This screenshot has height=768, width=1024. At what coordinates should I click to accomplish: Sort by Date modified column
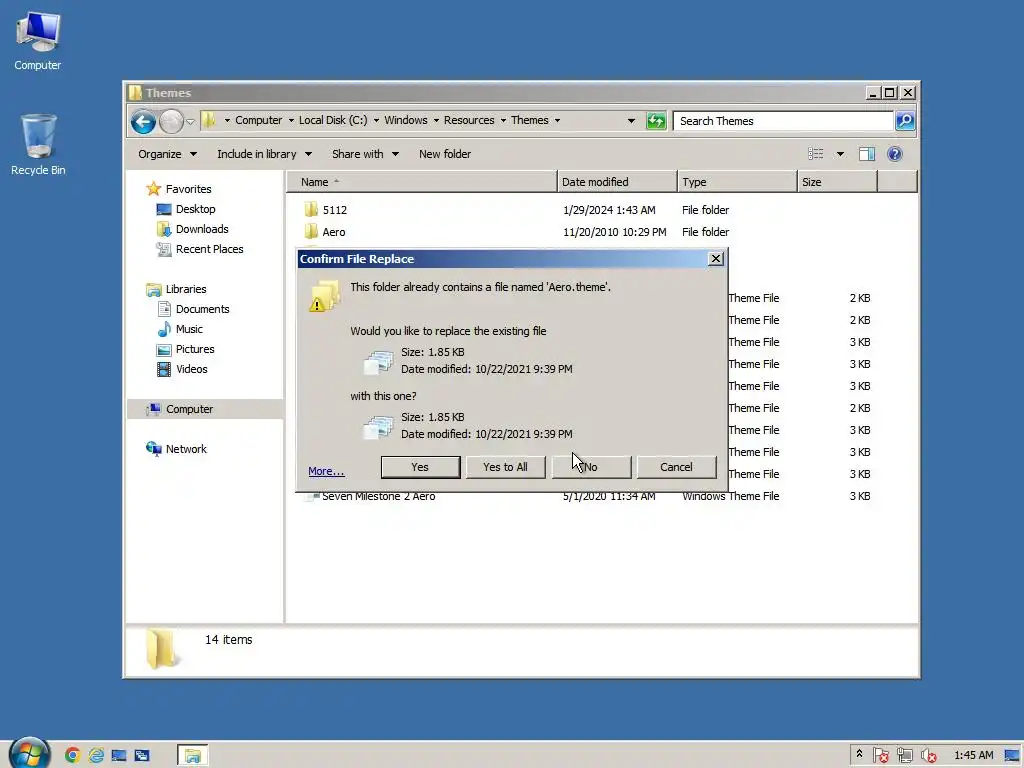617,182
